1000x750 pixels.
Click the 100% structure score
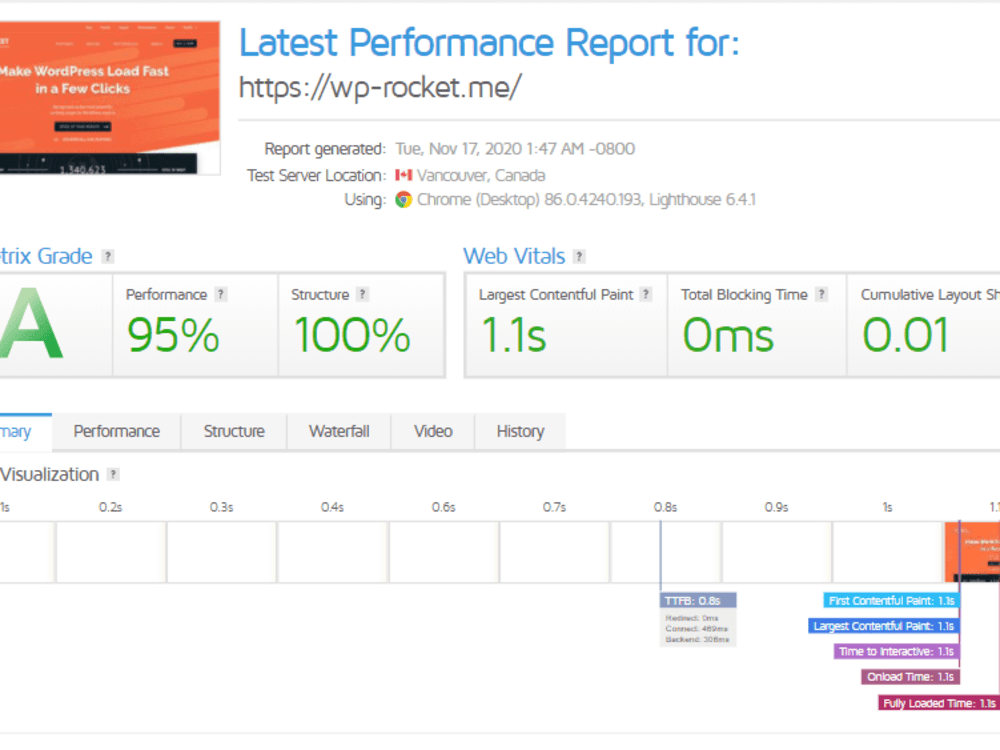point(352,335)
